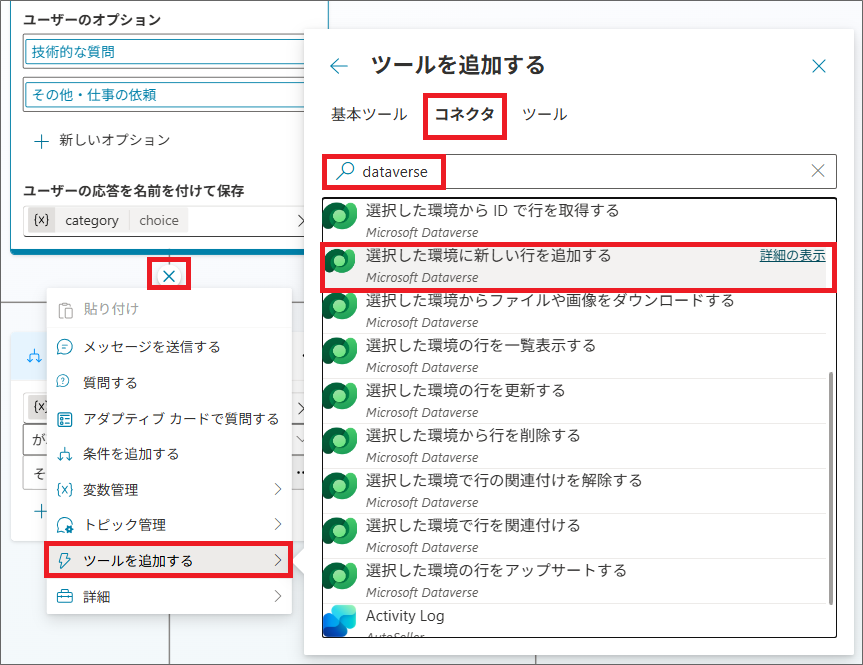Edit the 技術的な質問 option field
This screenshot has width=863, height=665.
(x=165, y=52)
